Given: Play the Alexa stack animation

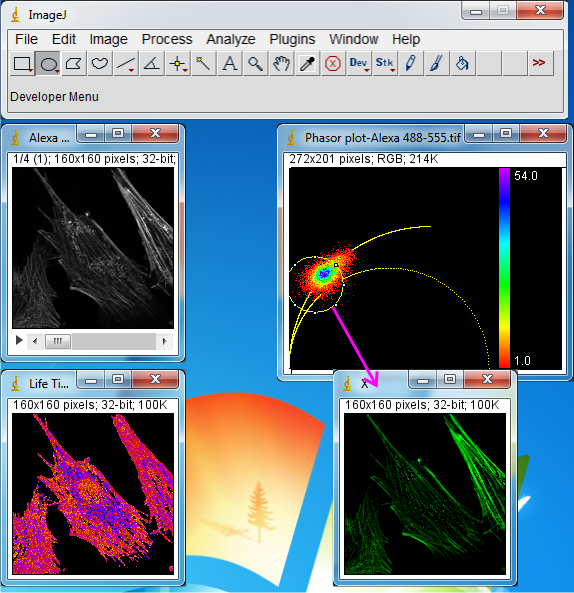Looking at the screenshot, I should (19, 341).
